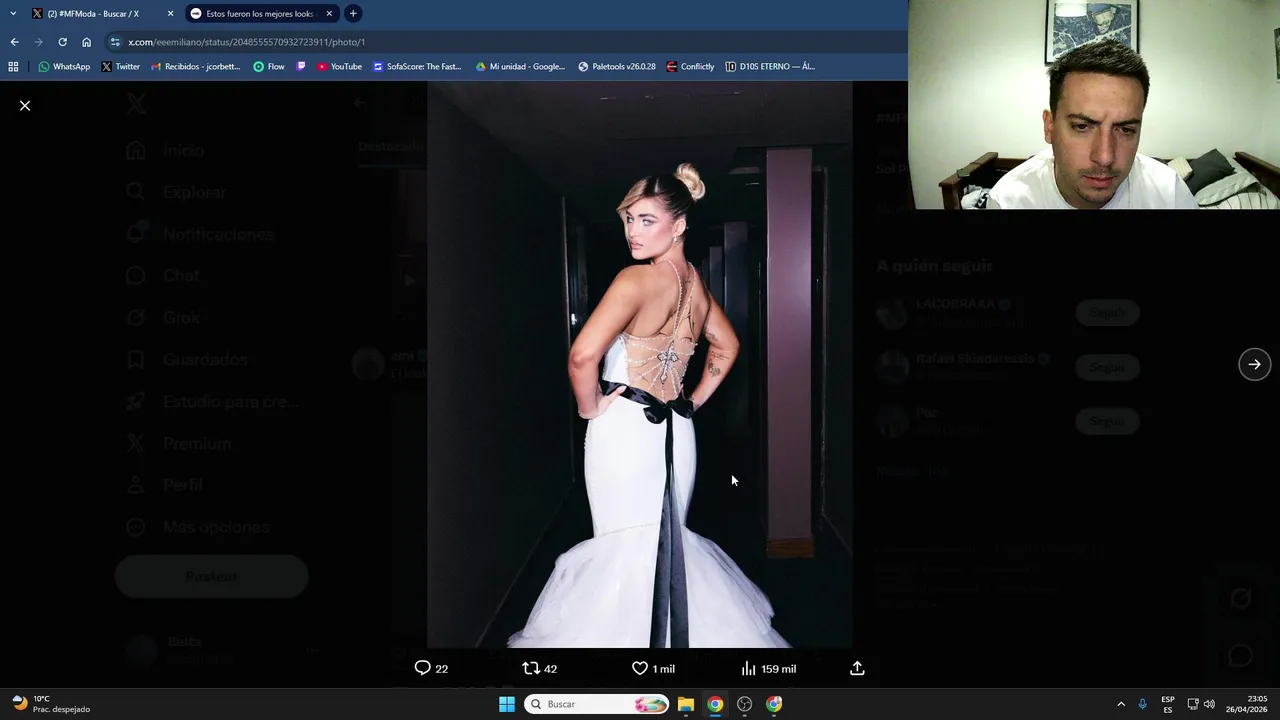Open the apps grid in bookmarks bar
This screenshot has height=720, width=1280.
13,67
